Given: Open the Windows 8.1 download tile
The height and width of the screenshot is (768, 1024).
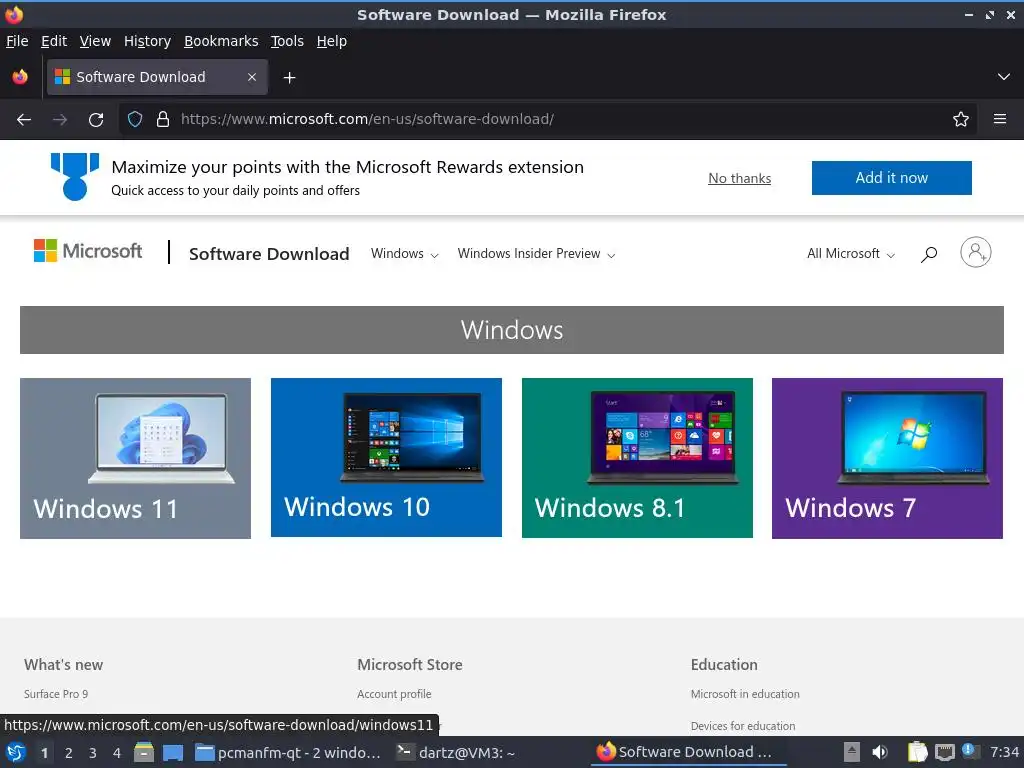Looking at the screenshot, I should [637, 458].
